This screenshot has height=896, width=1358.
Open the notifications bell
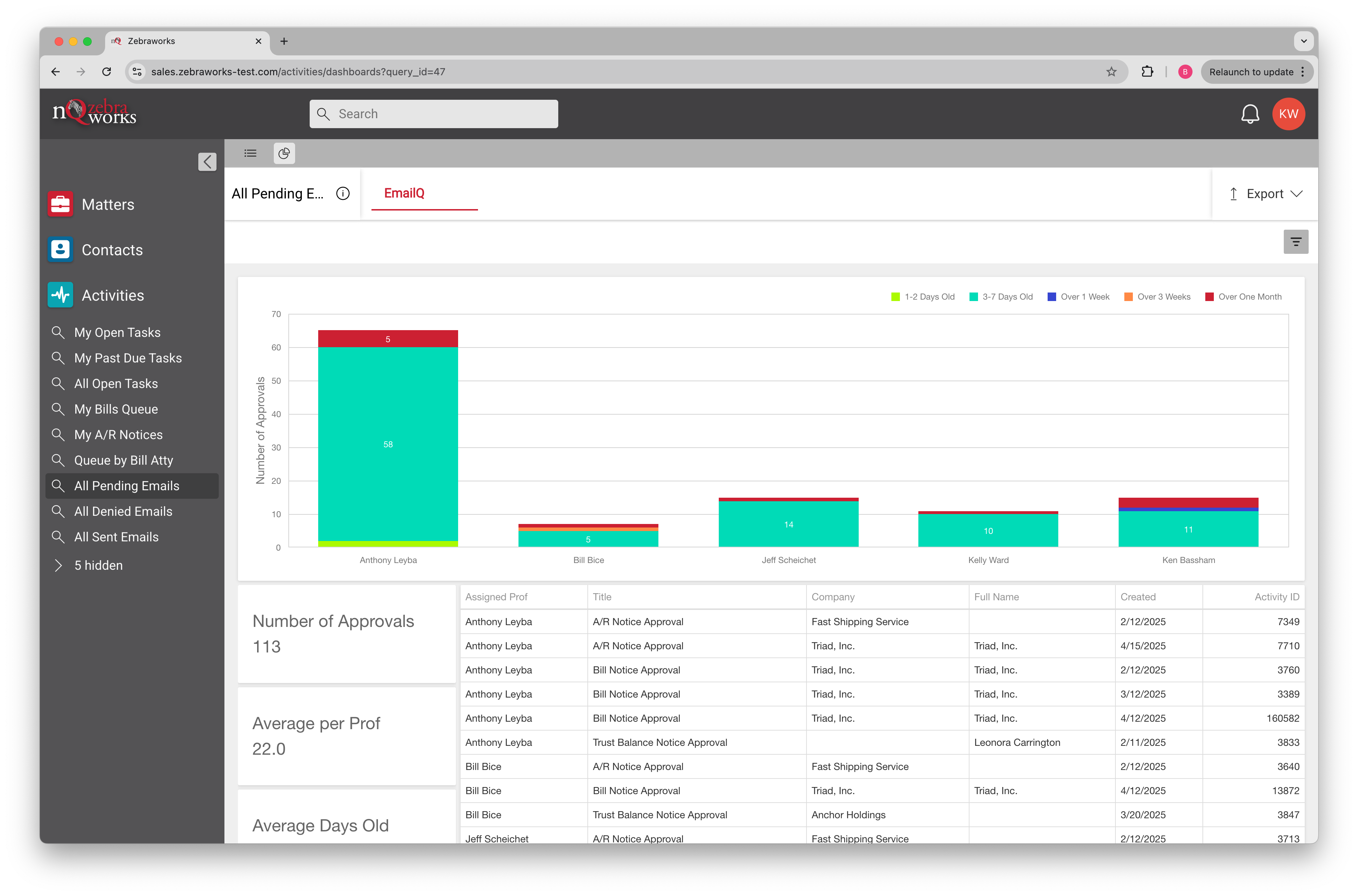[x=1250, y=114]
